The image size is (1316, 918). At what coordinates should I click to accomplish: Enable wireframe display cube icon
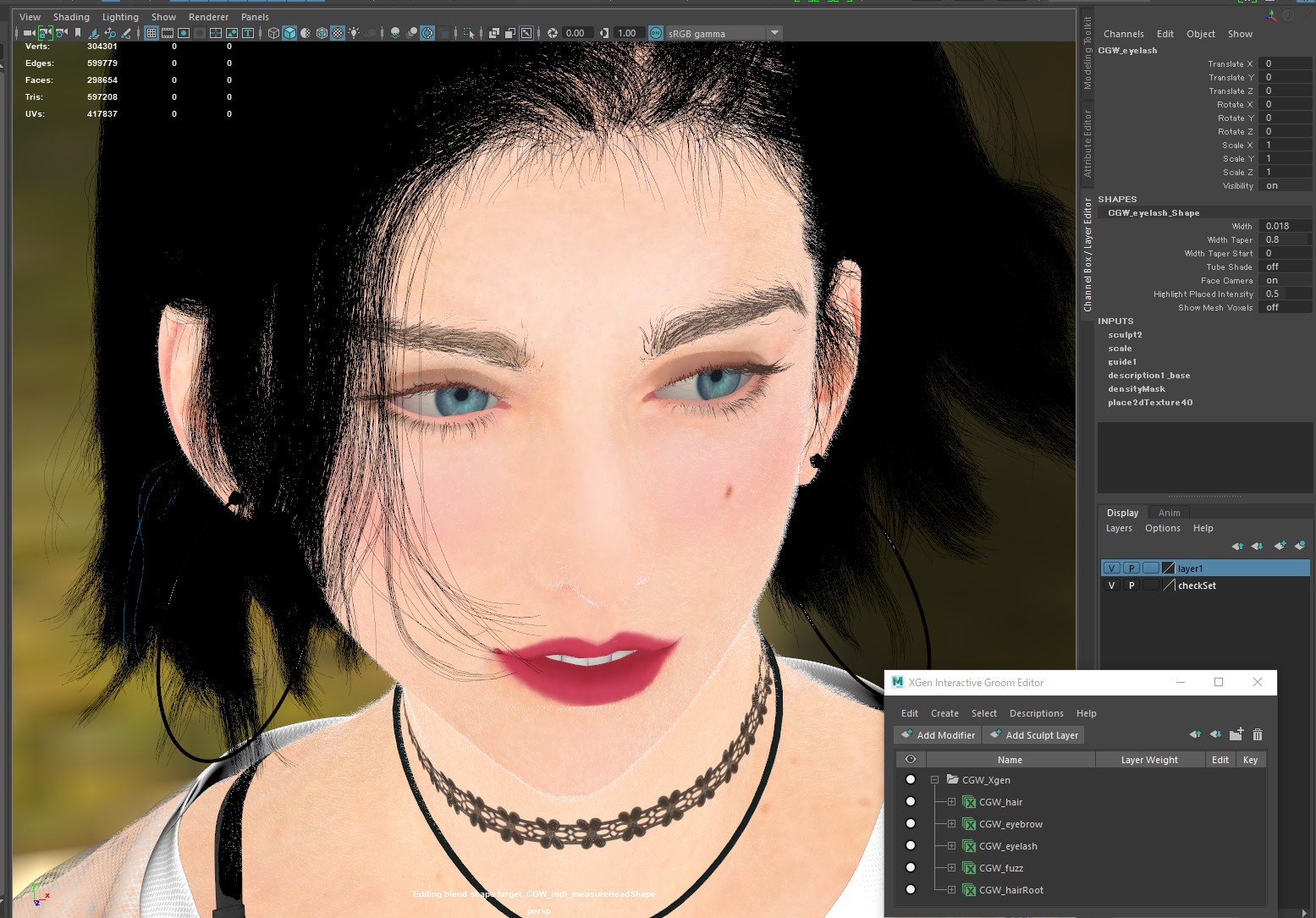pos(273,33)
